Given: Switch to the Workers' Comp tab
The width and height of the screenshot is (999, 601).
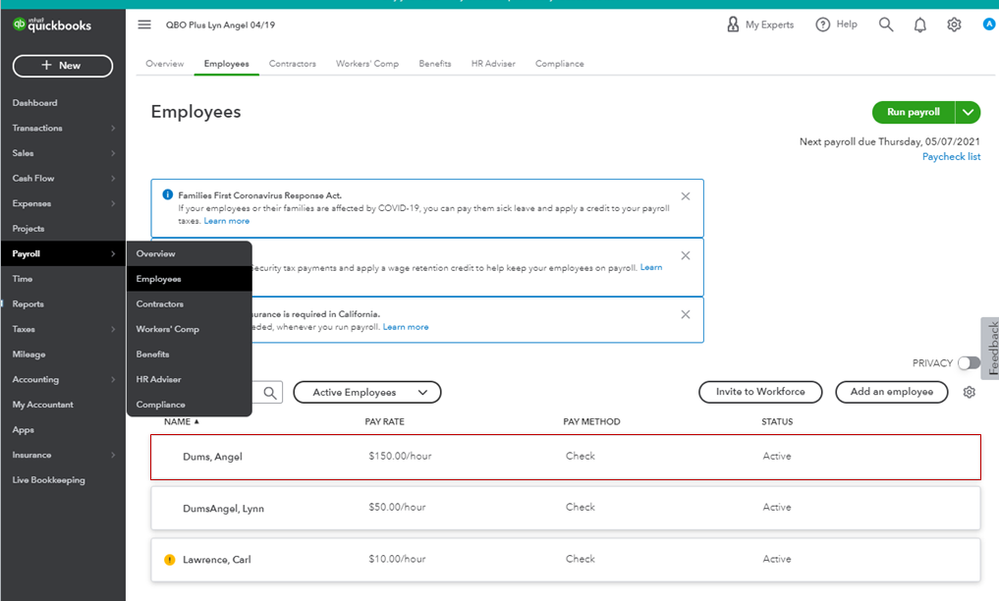Looking at the screenshot, I should coord(367,64).
